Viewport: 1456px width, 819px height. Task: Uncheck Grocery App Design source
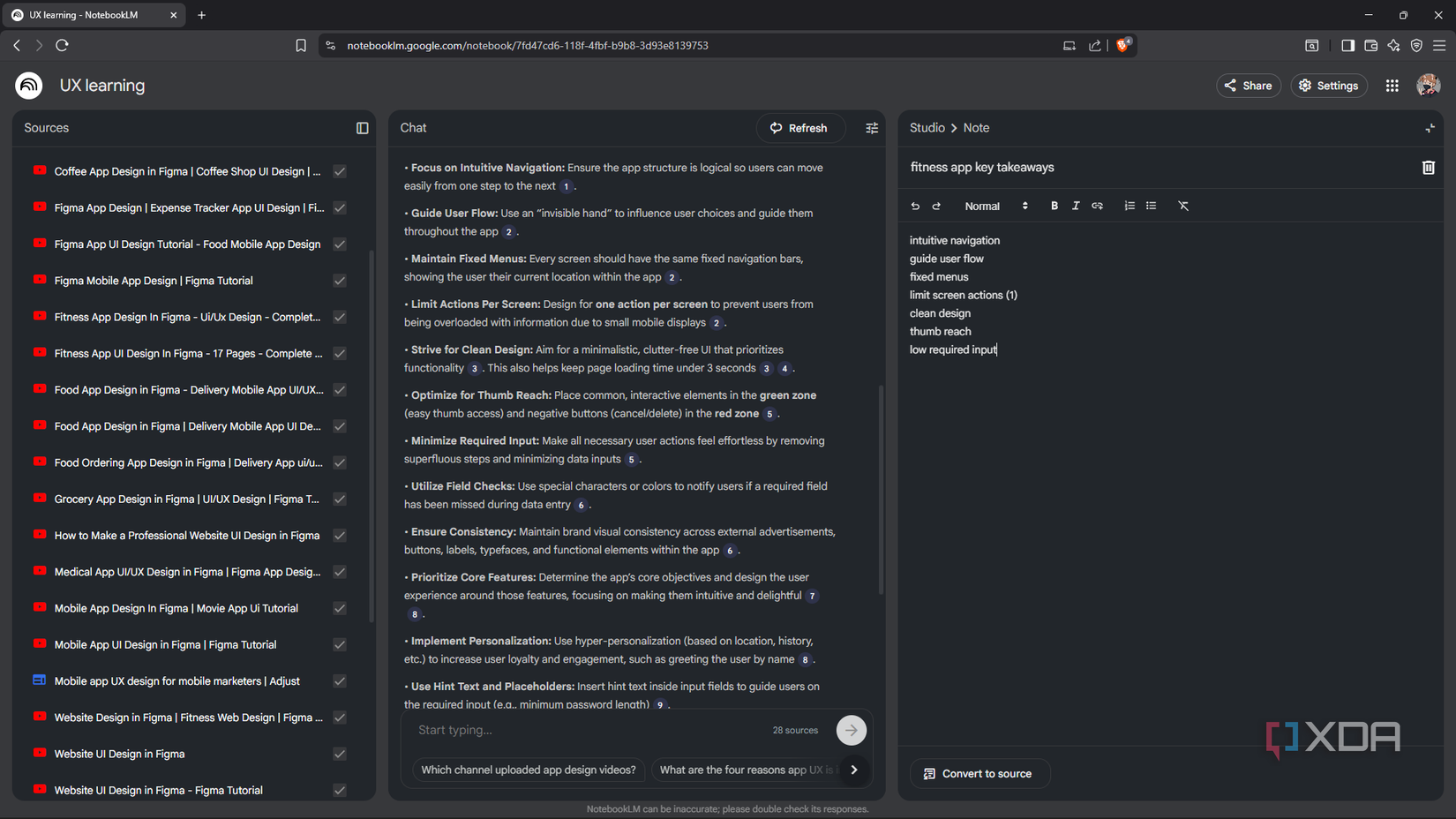click(340, 499)
